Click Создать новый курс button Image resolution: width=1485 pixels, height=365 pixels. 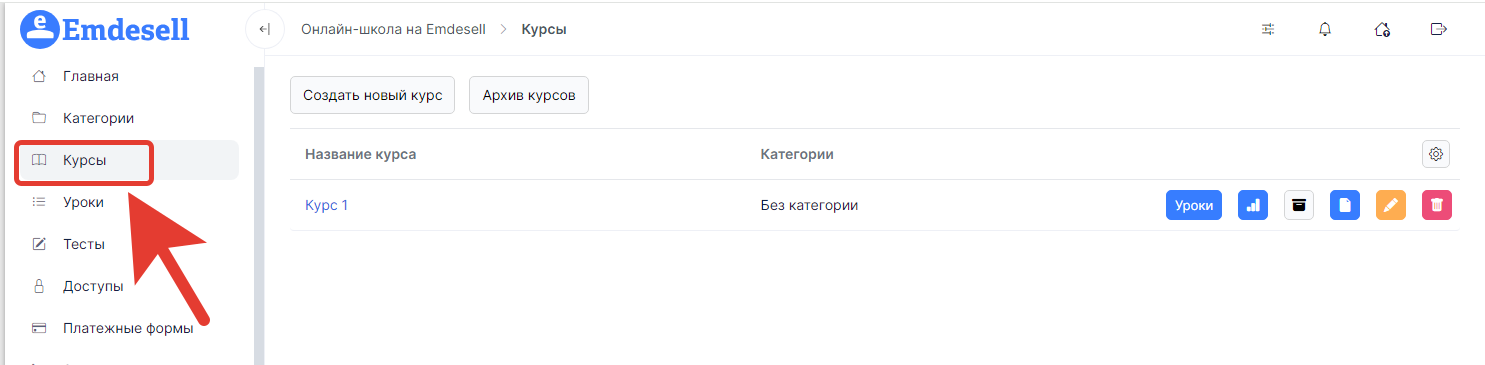coord(373,95)
